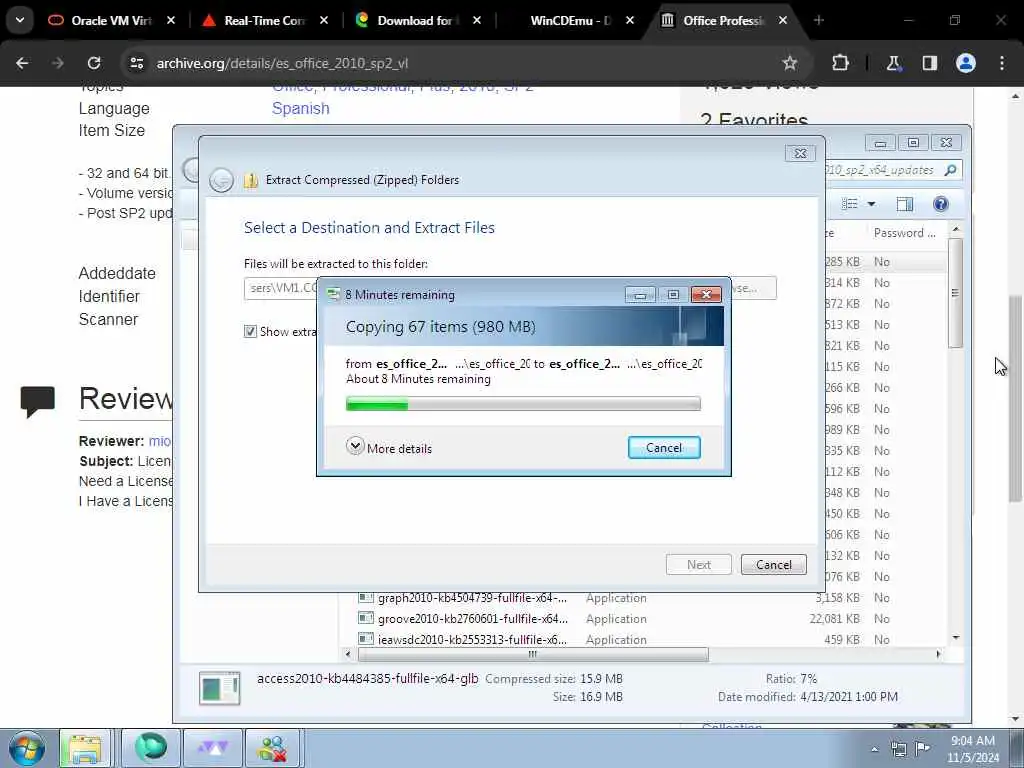Go back to previous page

(x=22, y=63)
